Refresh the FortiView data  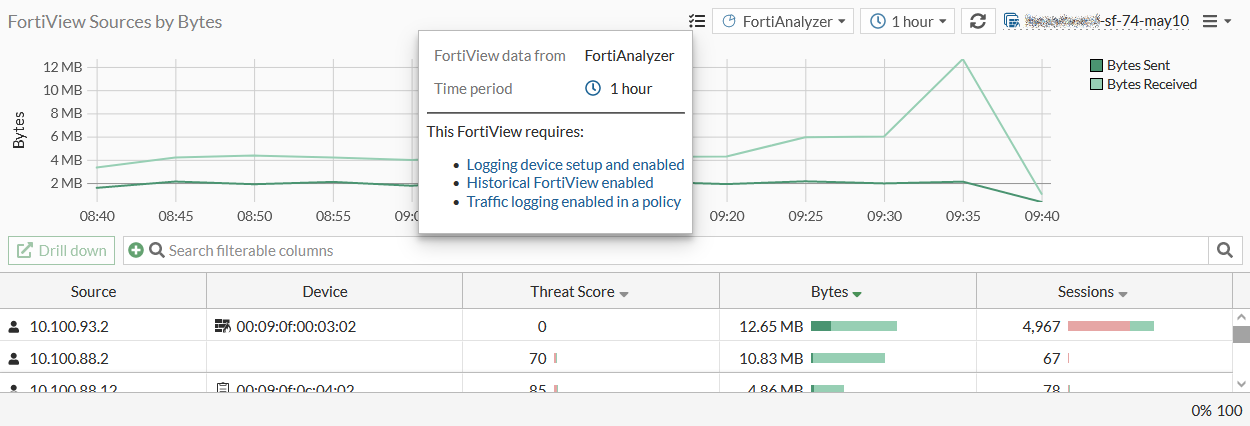pyautogui.click(x=978, y=21)
